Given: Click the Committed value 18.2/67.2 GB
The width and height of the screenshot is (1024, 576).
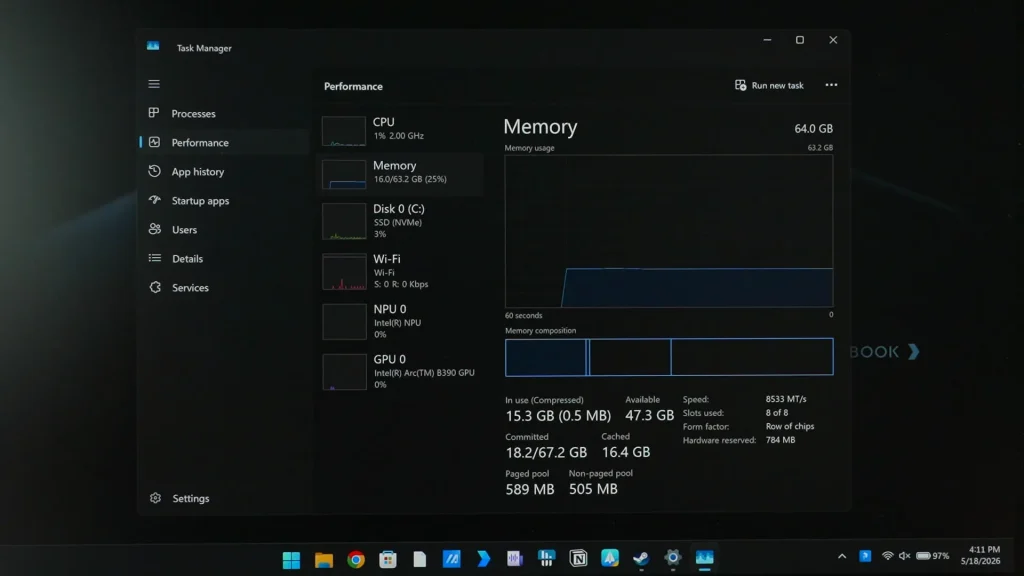Looking at the screenshot, I should pyautogui.click(x=546, y=453).
